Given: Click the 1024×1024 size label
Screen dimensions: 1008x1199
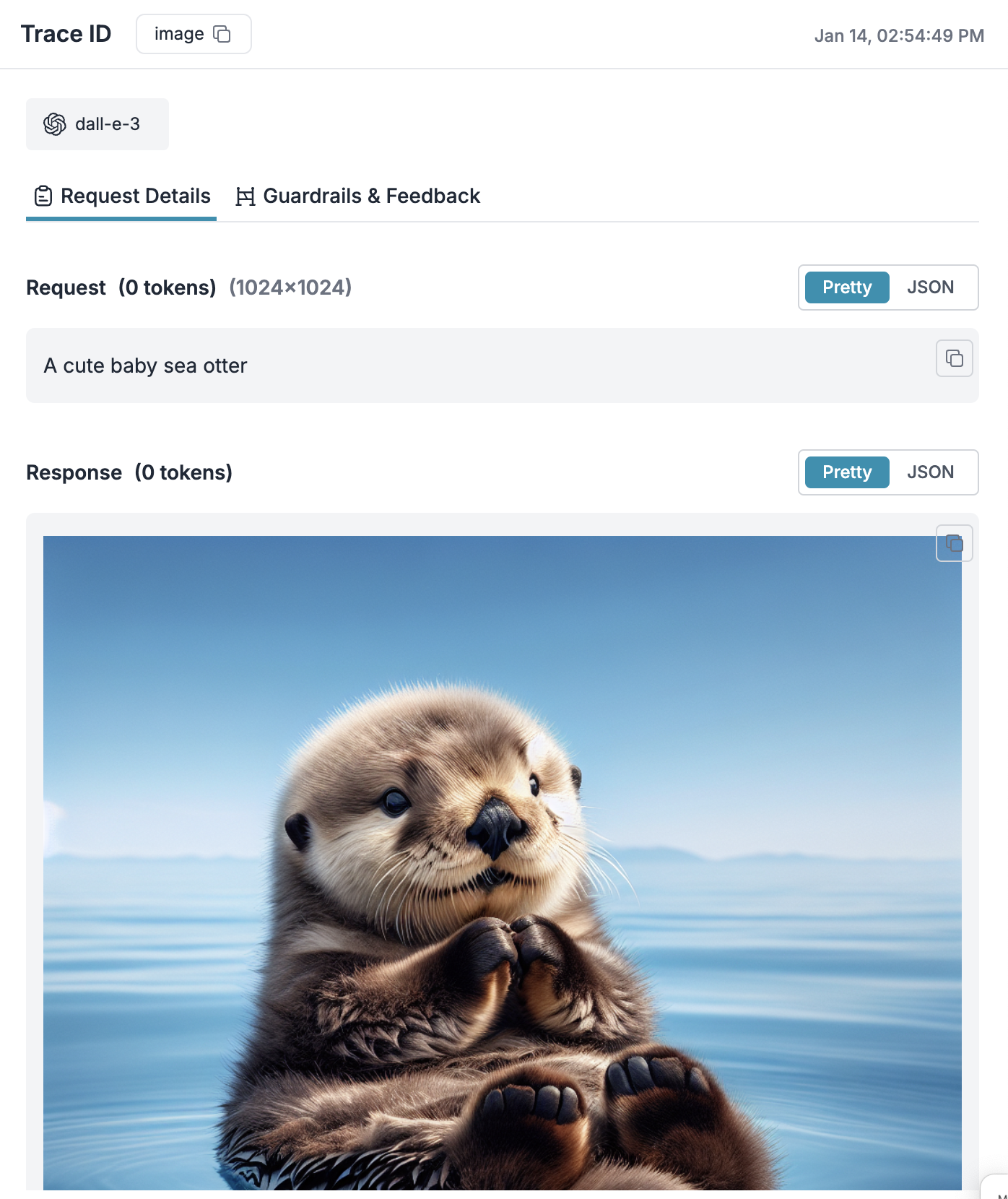Looking at the screenshot, I should 290,287.
